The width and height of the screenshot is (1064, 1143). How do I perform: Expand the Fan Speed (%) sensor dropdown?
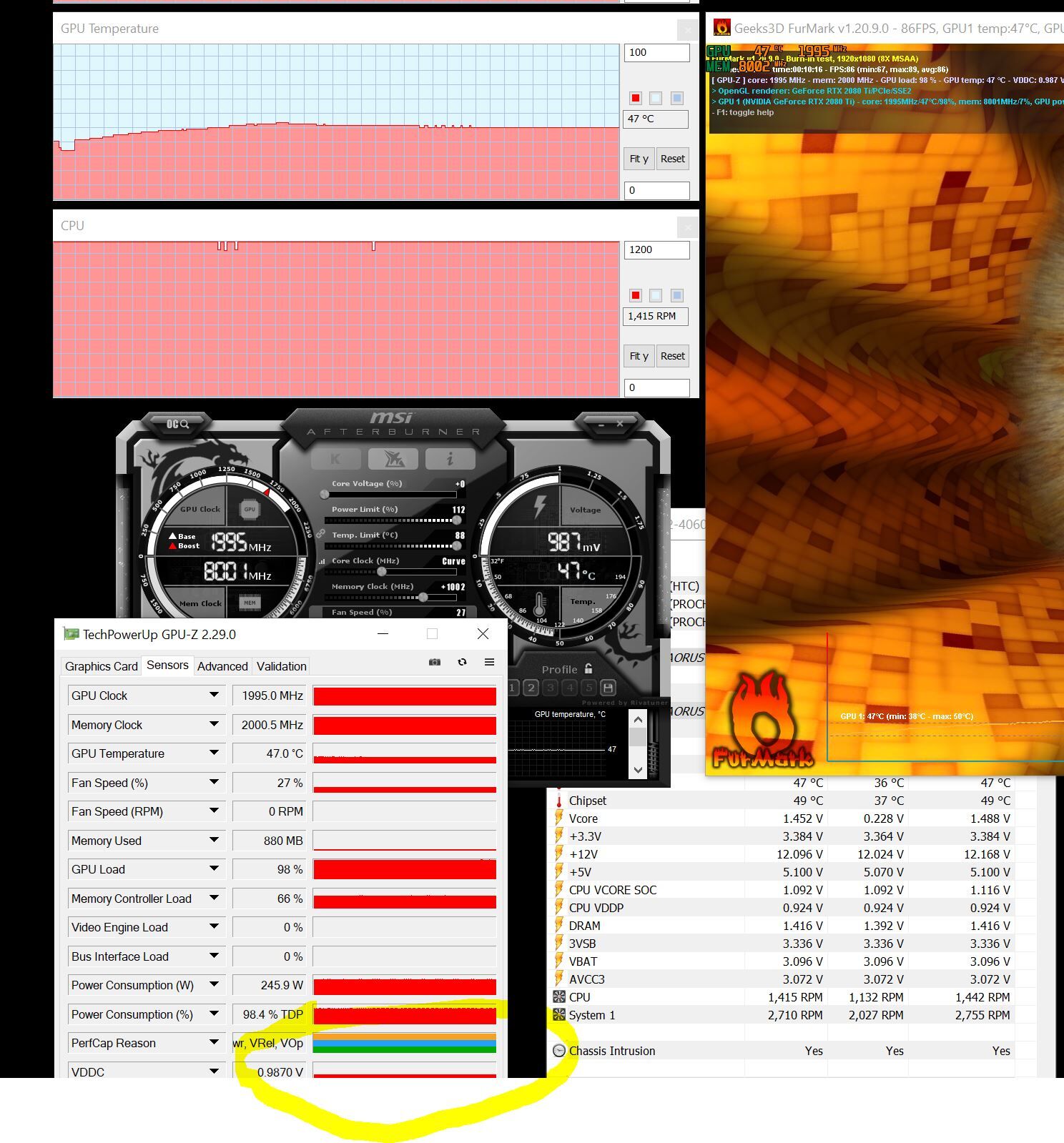[x=214, y=782]
